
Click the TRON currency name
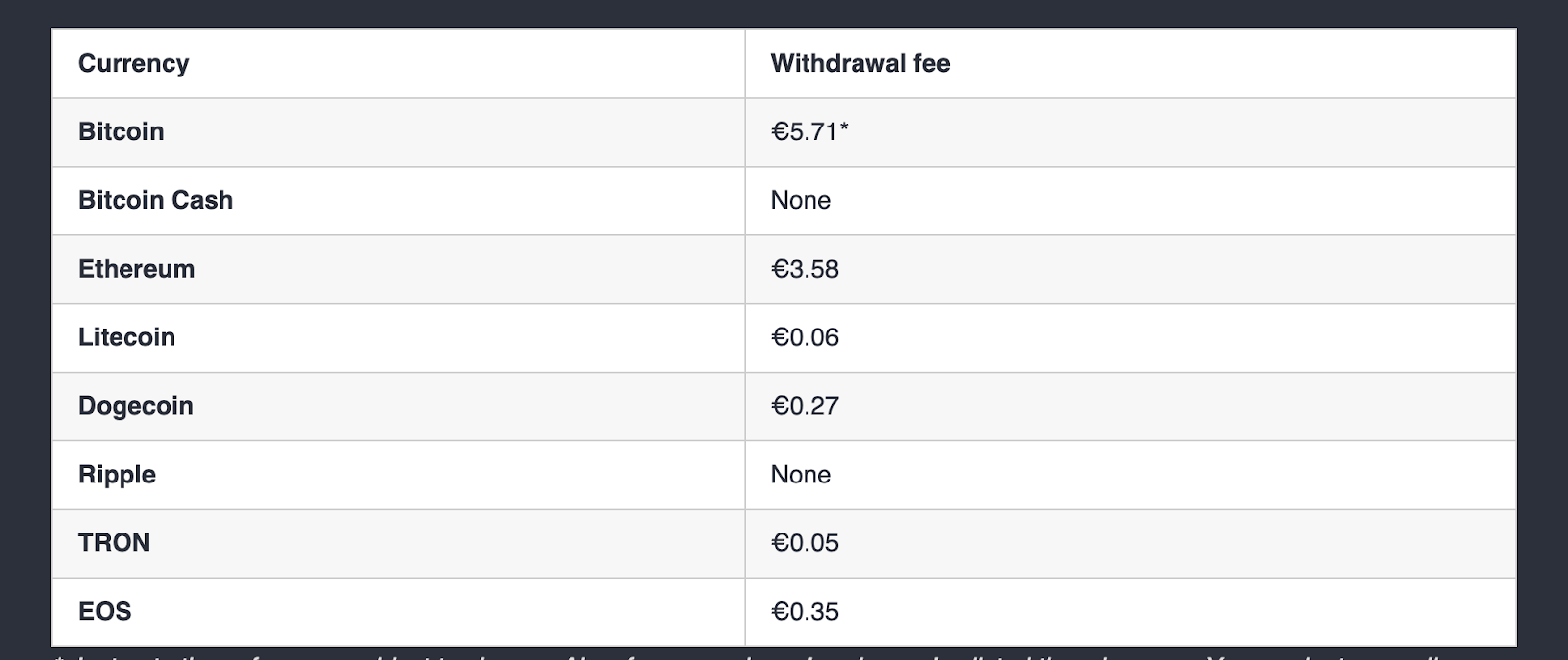[115, 543]
